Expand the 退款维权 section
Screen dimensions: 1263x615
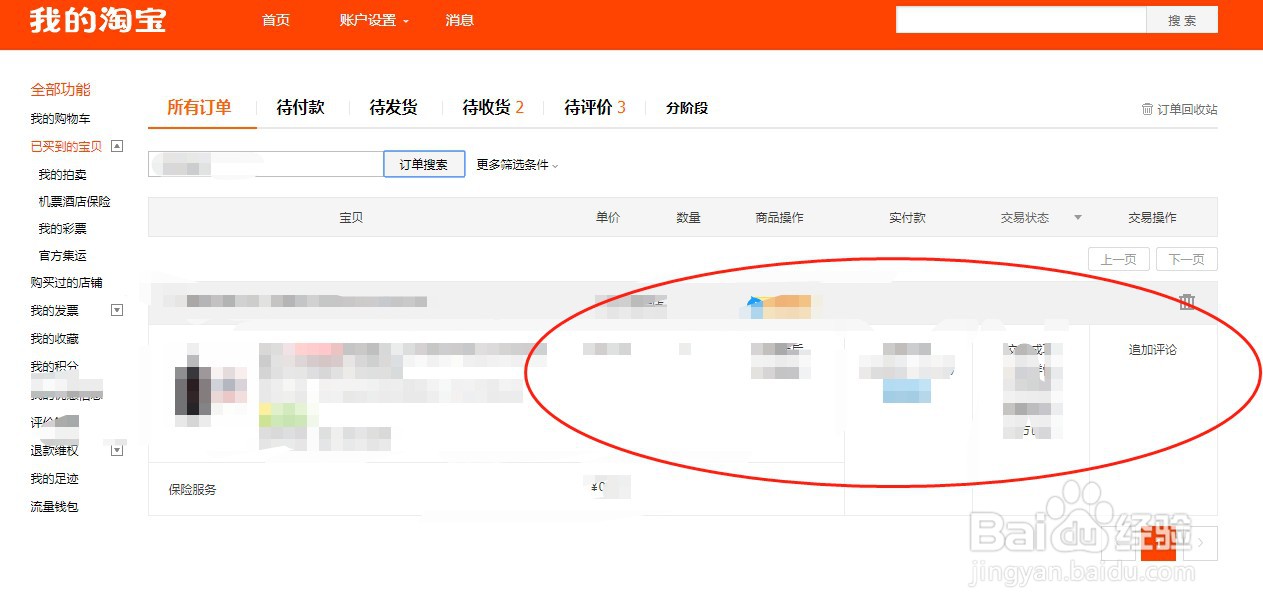117,450
